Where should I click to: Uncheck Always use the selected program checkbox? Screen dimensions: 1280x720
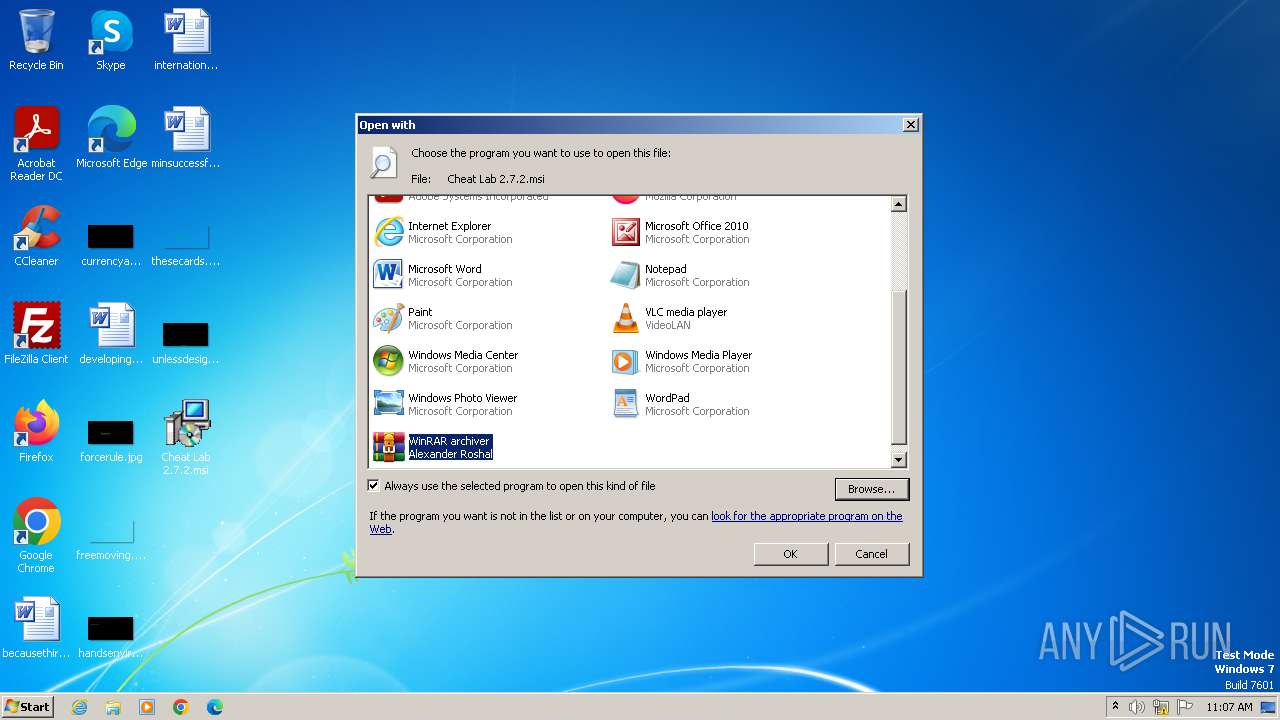click(374, 486)
